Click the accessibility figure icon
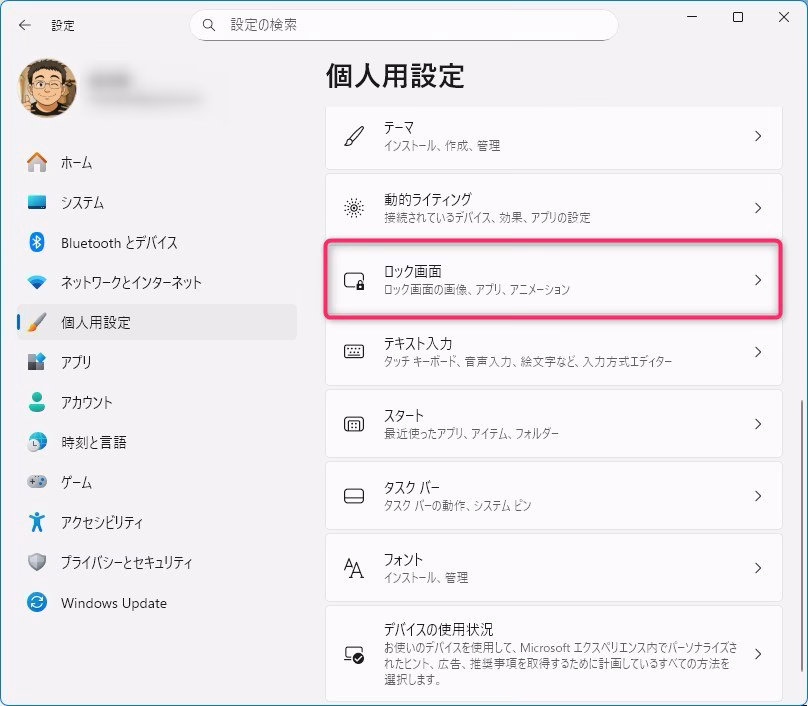 point(37,522)
